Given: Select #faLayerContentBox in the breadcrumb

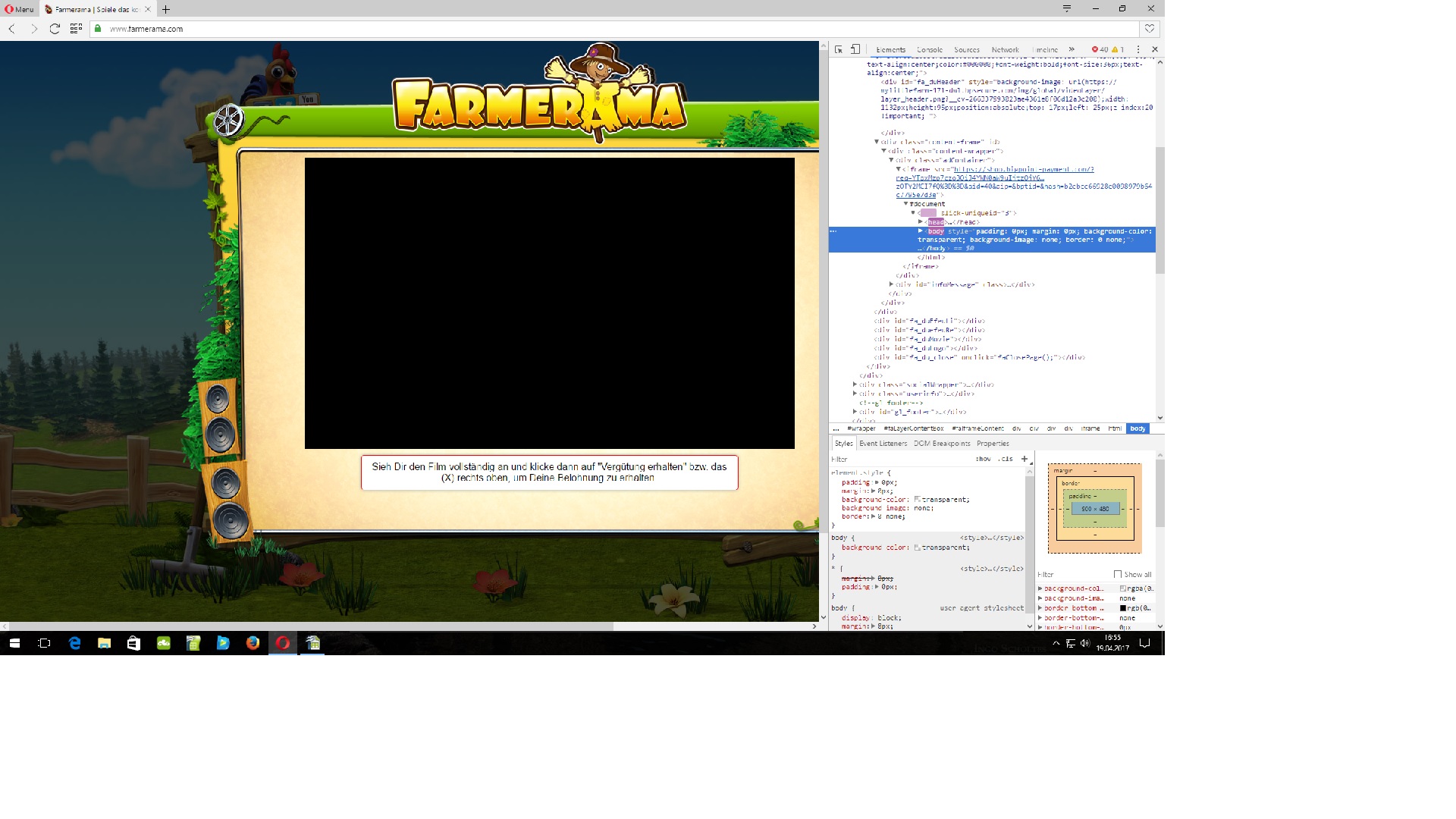Looking at the screenshot, I should pos(914,428).
